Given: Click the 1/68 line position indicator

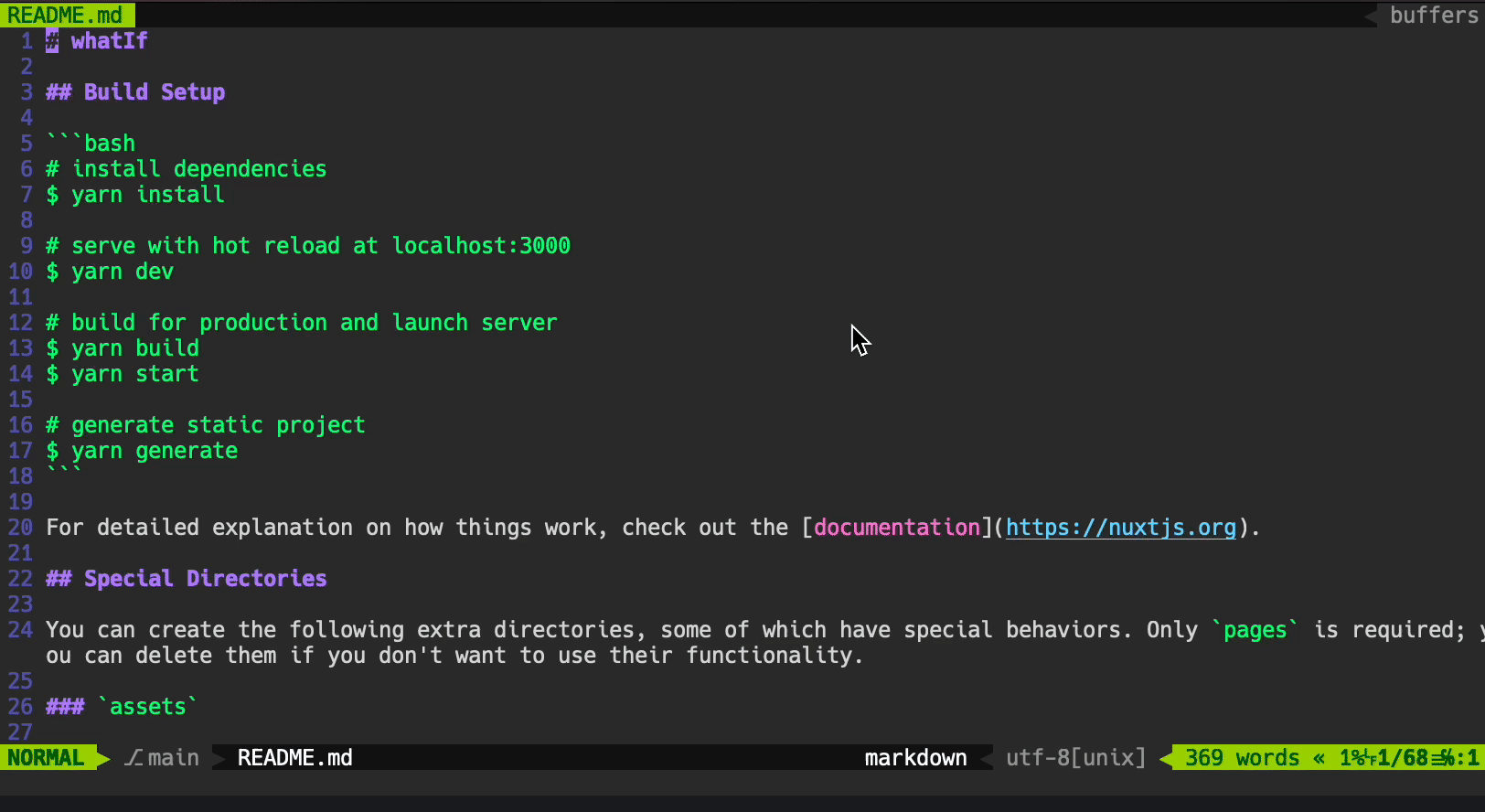Looking at the screenshot, I should (1402, 758).
